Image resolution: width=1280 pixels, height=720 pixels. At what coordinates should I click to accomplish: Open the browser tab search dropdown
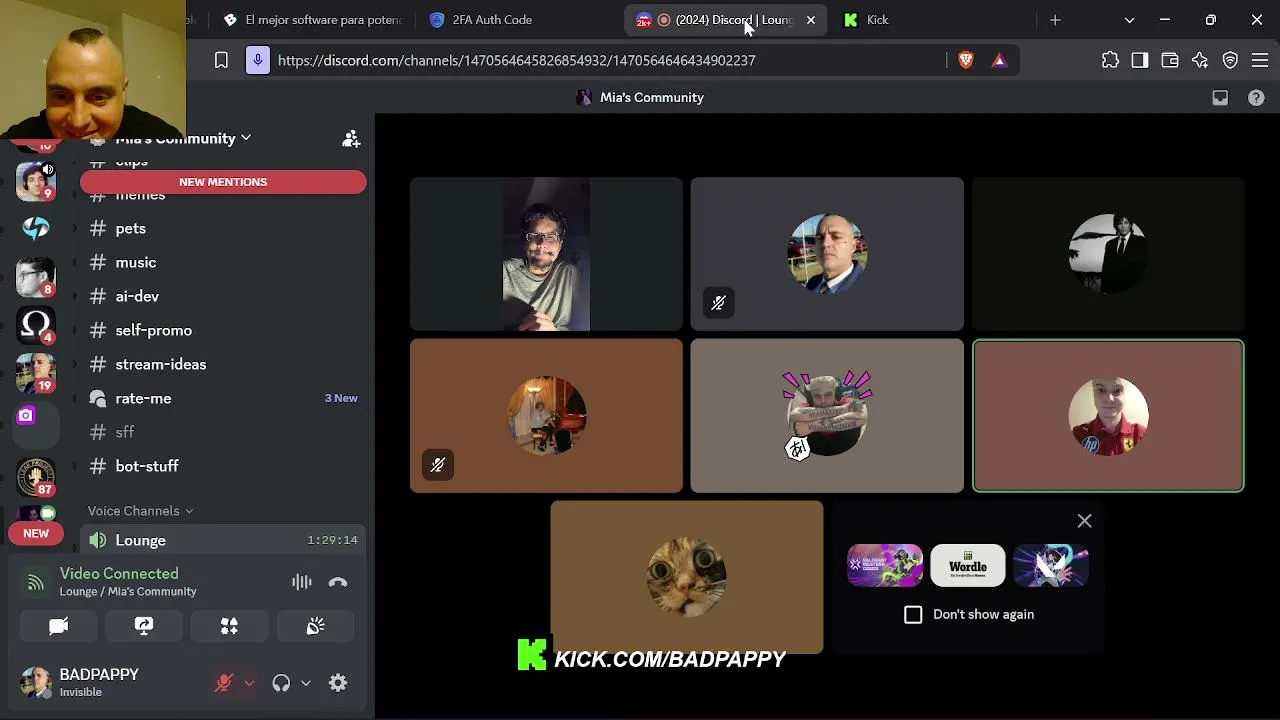tap(1129, 20)
